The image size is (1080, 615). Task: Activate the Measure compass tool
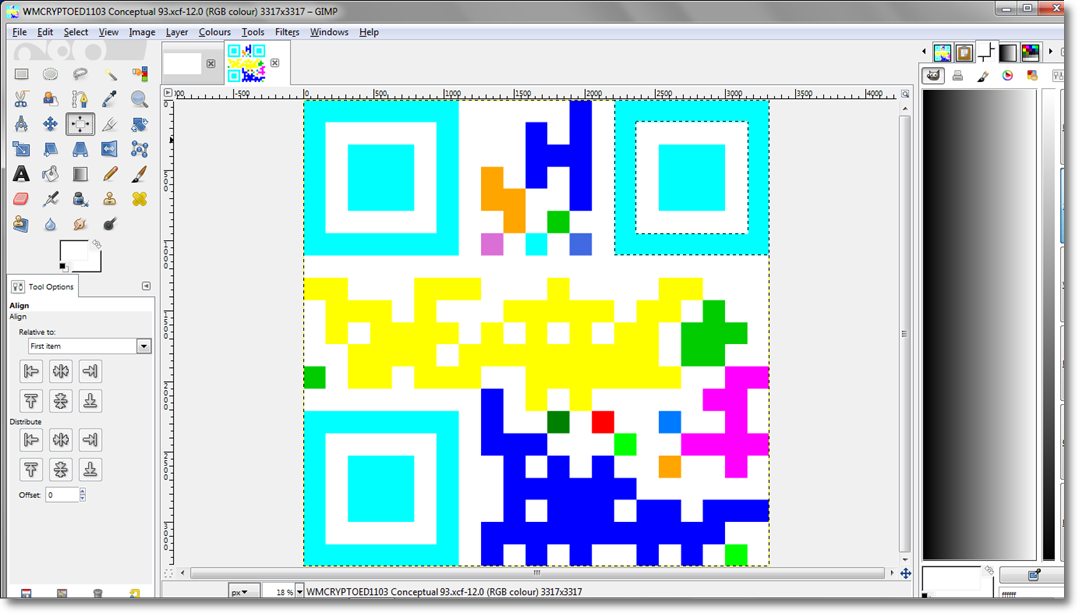coord(21,124)
